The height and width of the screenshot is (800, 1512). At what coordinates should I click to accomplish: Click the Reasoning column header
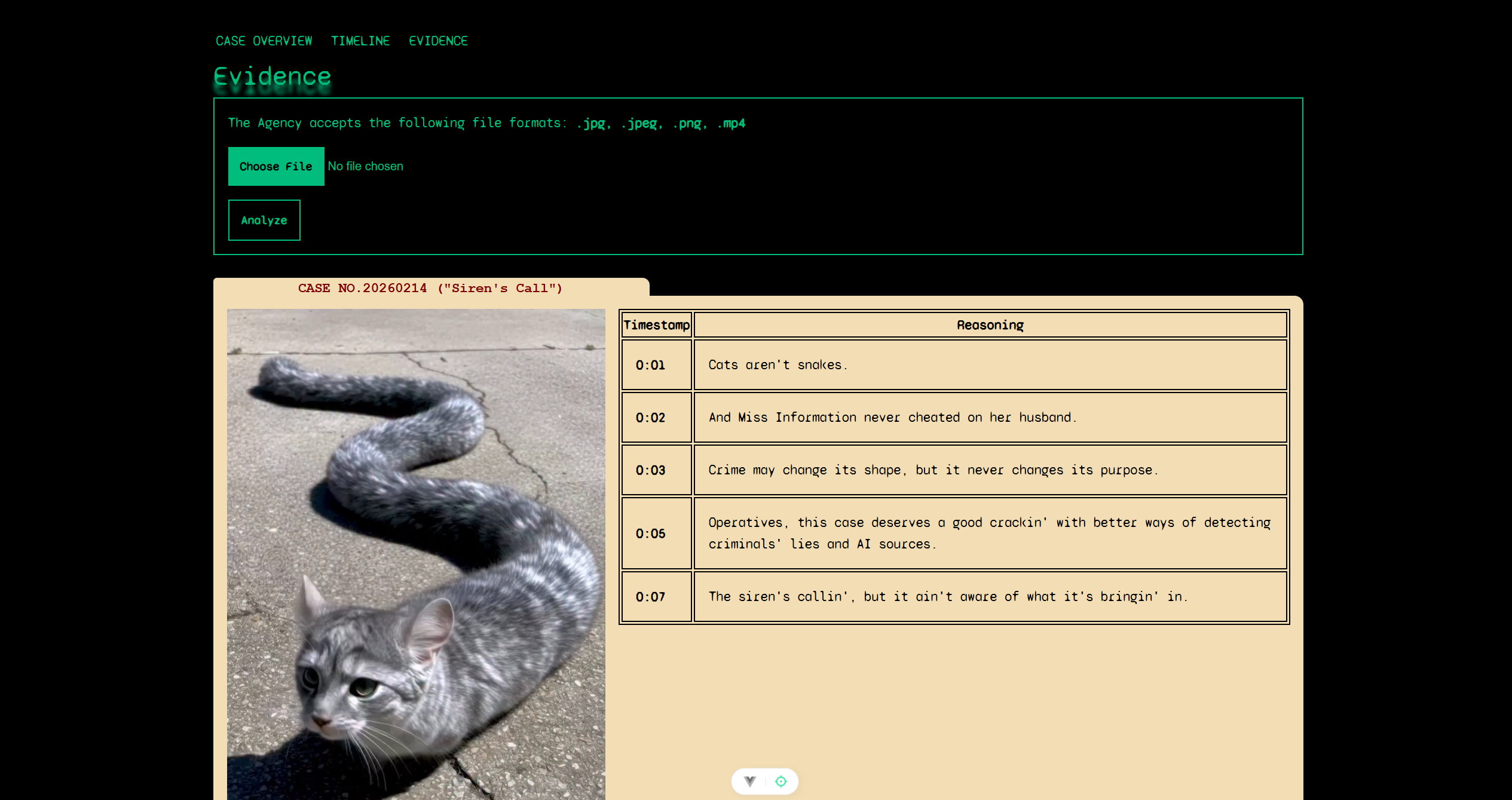click(990, 325)
